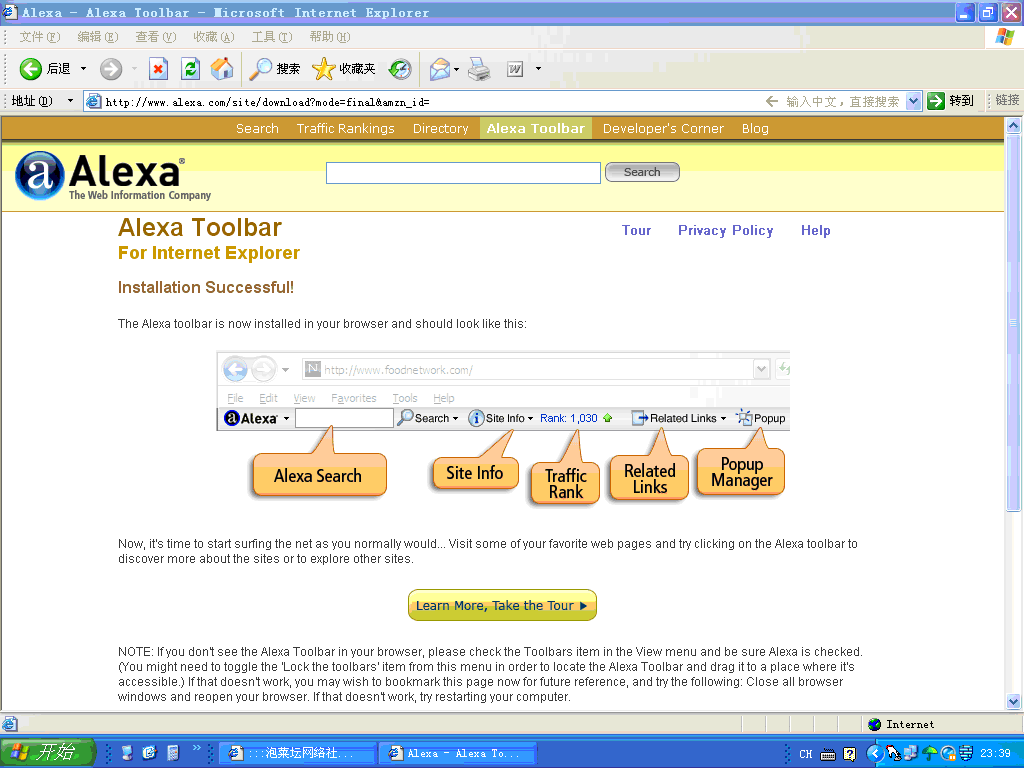The image size is (1024, 768).
Task: Click the Alexa page Search button
Action: click(642, 172)
